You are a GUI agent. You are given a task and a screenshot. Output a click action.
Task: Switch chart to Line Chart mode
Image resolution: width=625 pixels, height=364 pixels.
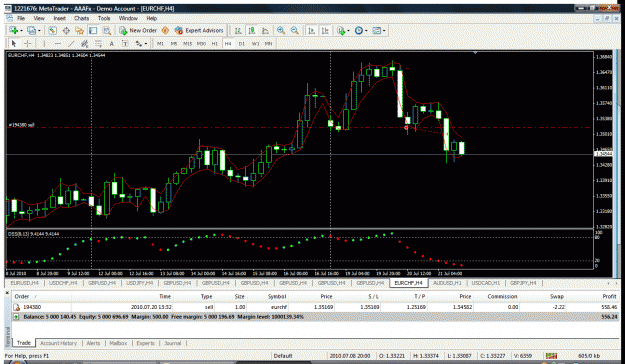pyautogui.click(x=265, y=30)
